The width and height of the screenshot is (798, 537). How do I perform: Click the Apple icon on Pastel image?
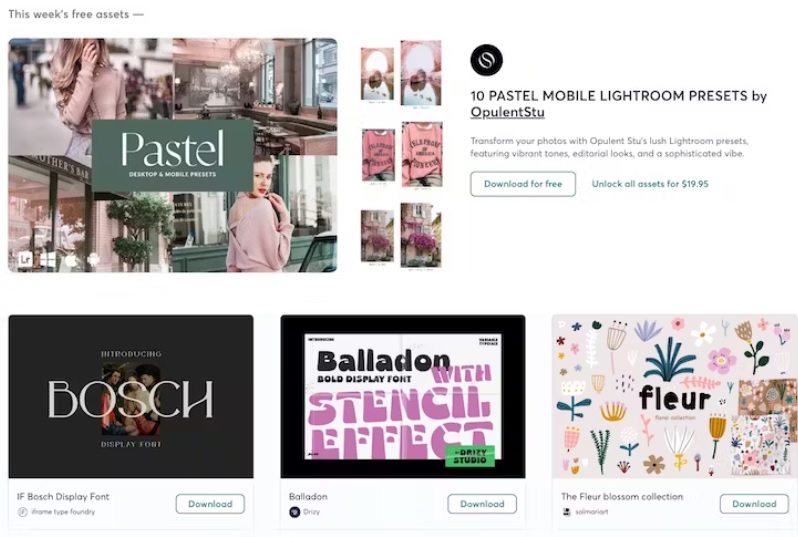point(71,260)
